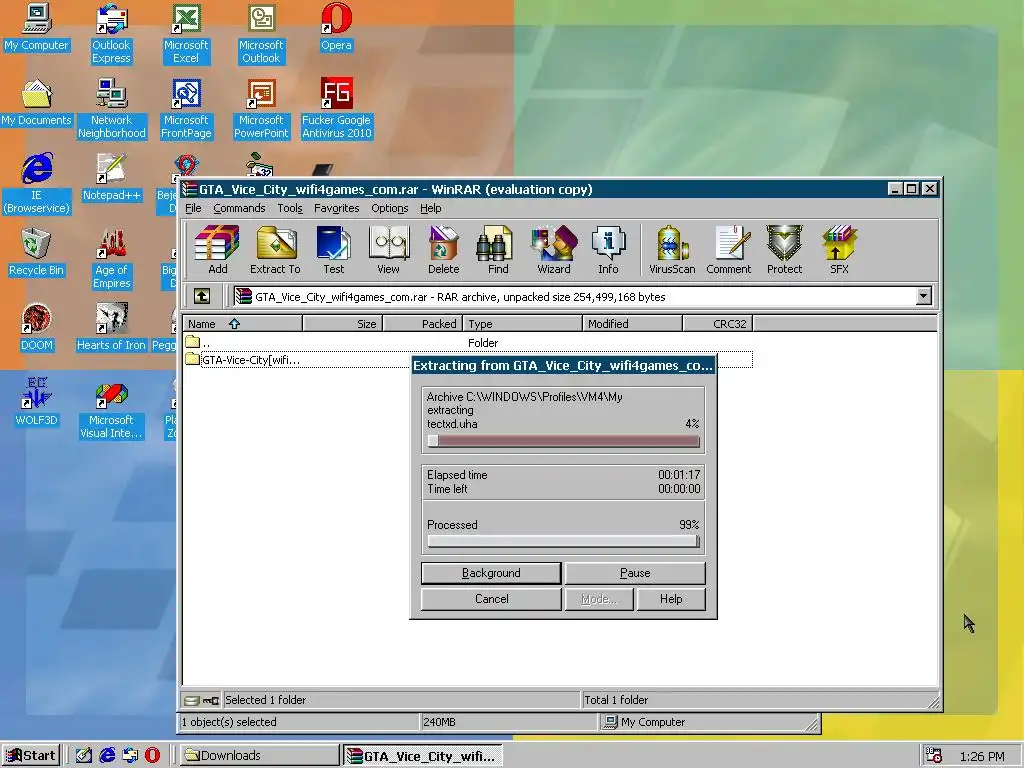
Task: Click the Comment toolbar icon
Action: [x=729, y=249]
